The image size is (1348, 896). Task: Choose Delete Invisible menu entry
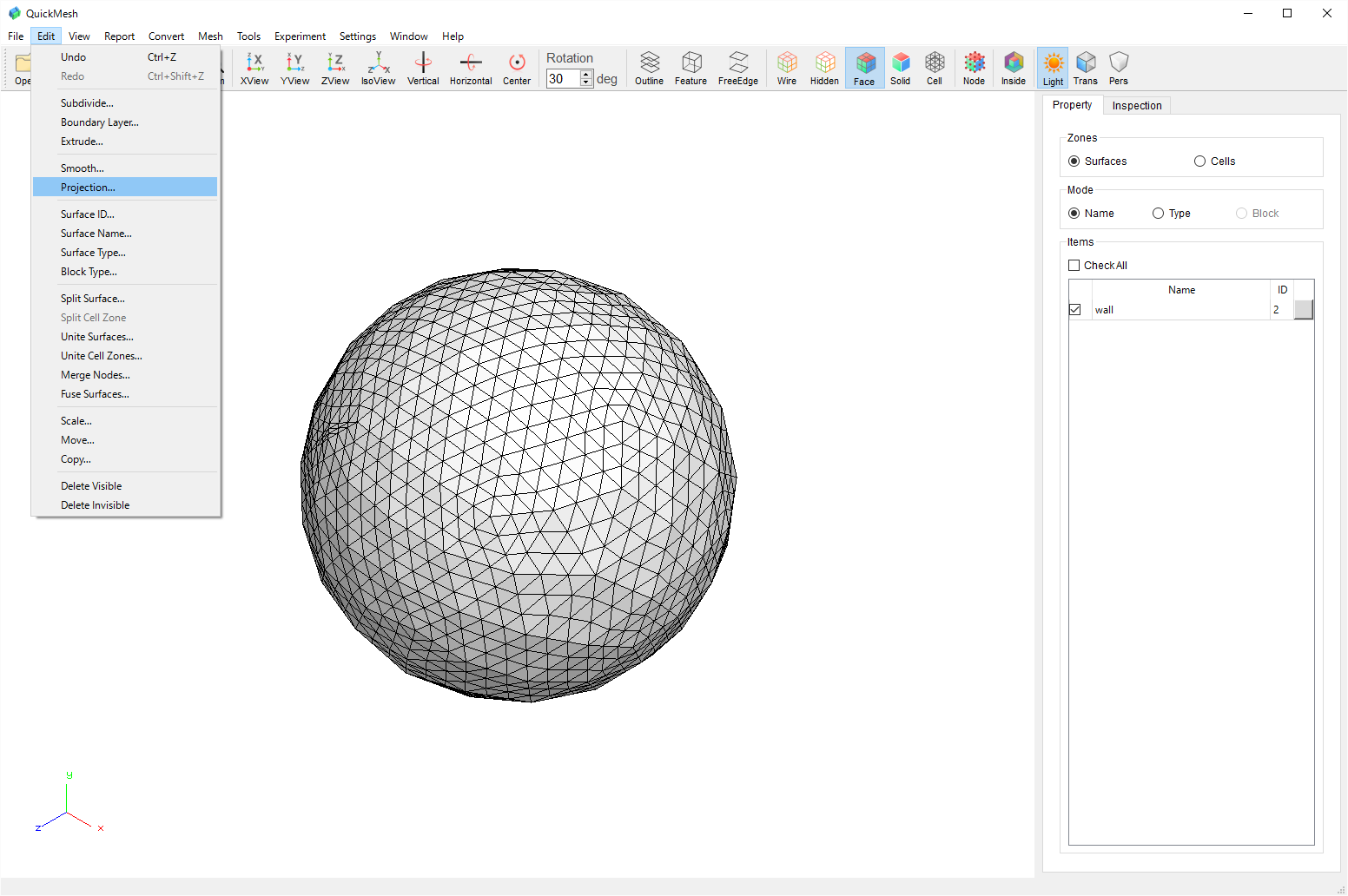pos(125,505)
